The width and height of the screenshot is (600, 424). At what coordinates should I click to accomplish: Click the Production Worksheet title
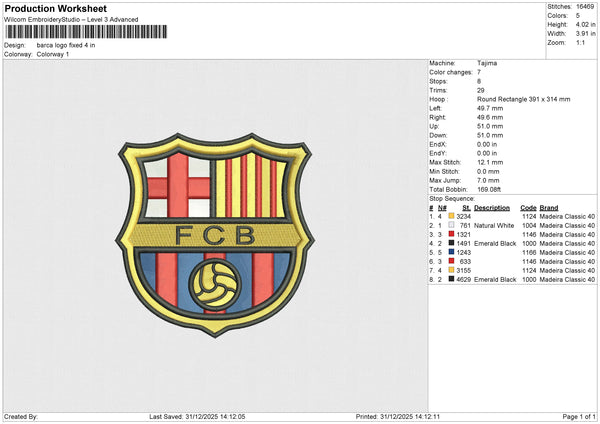[55, 9]
